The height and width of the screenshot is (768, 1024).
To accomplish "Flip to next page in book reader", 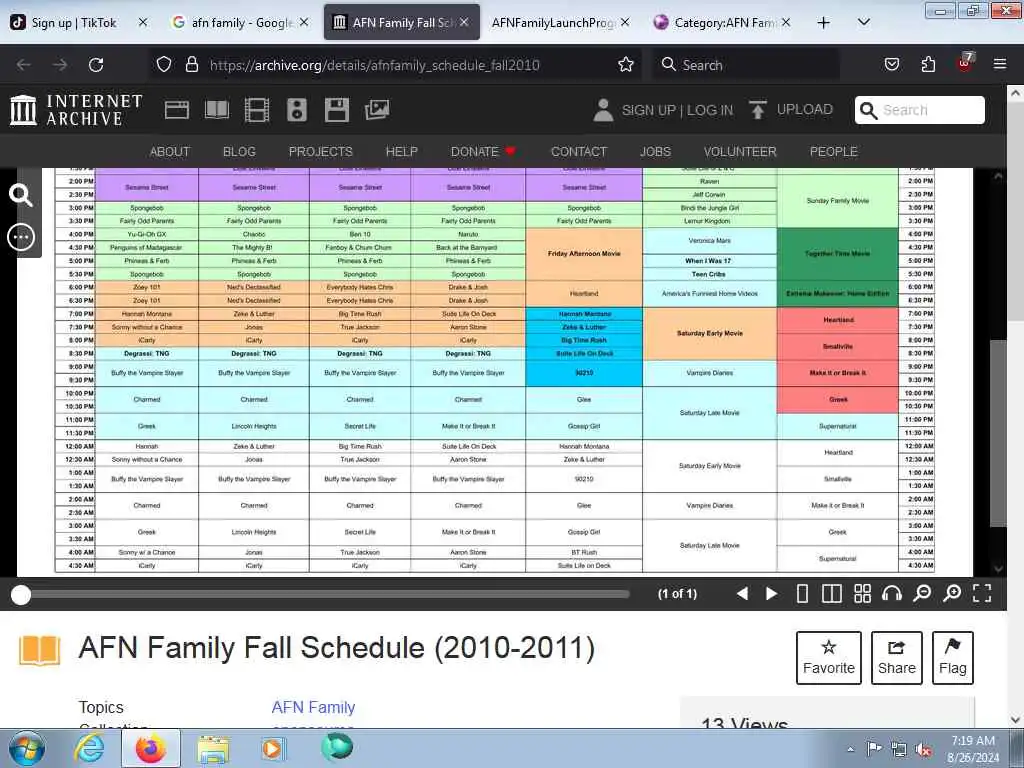I will click(x=771, y=594).
